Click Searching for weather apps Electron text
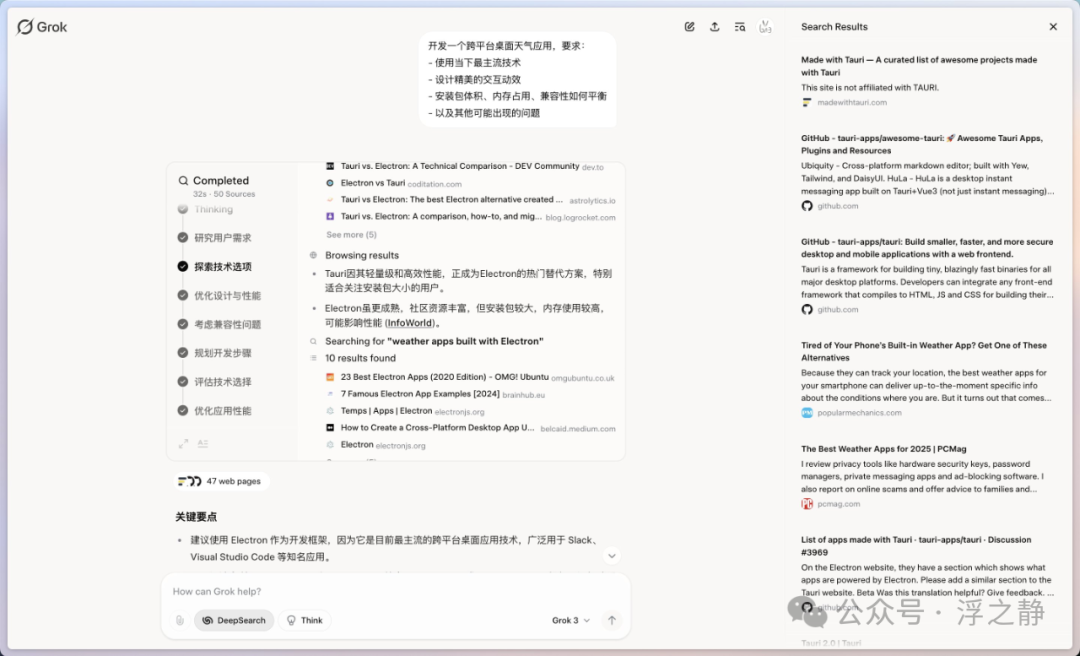The image size is (1080, 656). [x=434, y=341]
